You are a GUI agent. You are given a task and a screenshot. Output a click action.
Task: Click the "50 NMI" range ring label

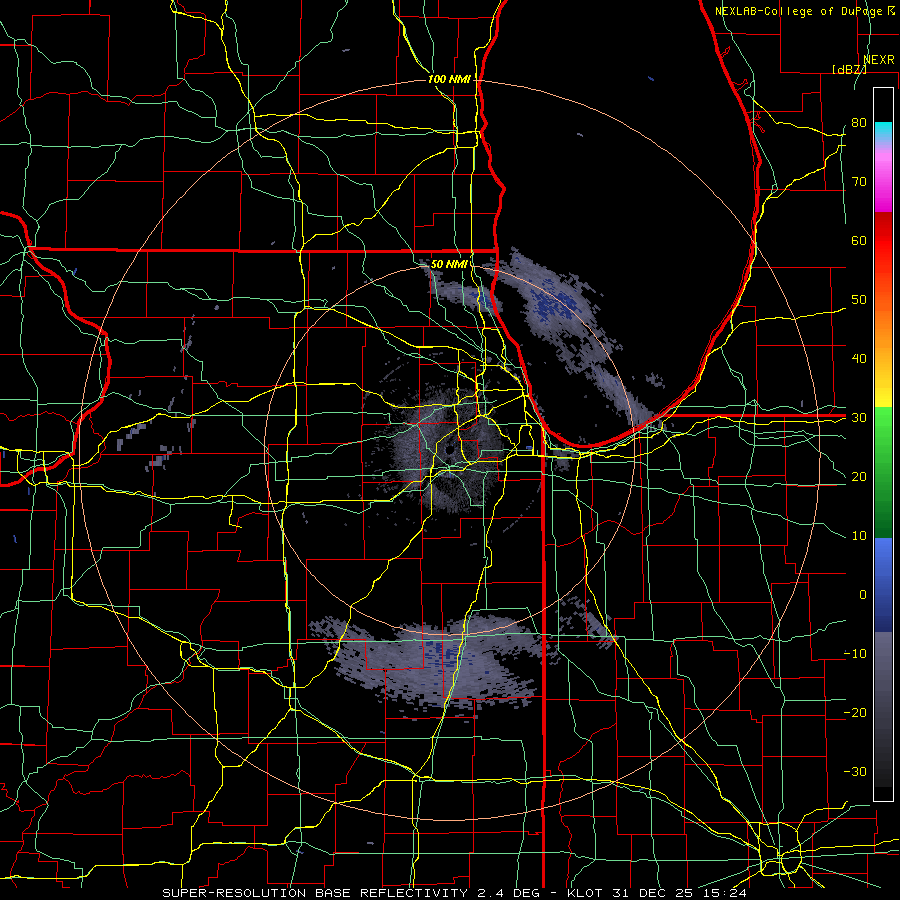pyautogui.click(x=448, y=265)
